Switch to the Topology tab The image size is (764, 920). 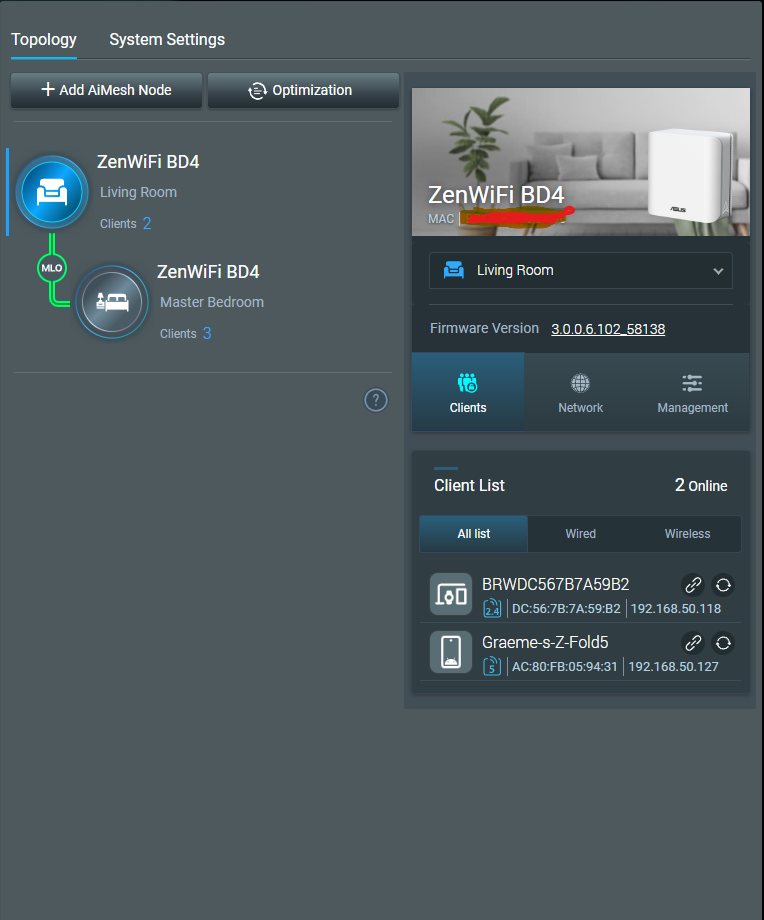pos(44,40)
